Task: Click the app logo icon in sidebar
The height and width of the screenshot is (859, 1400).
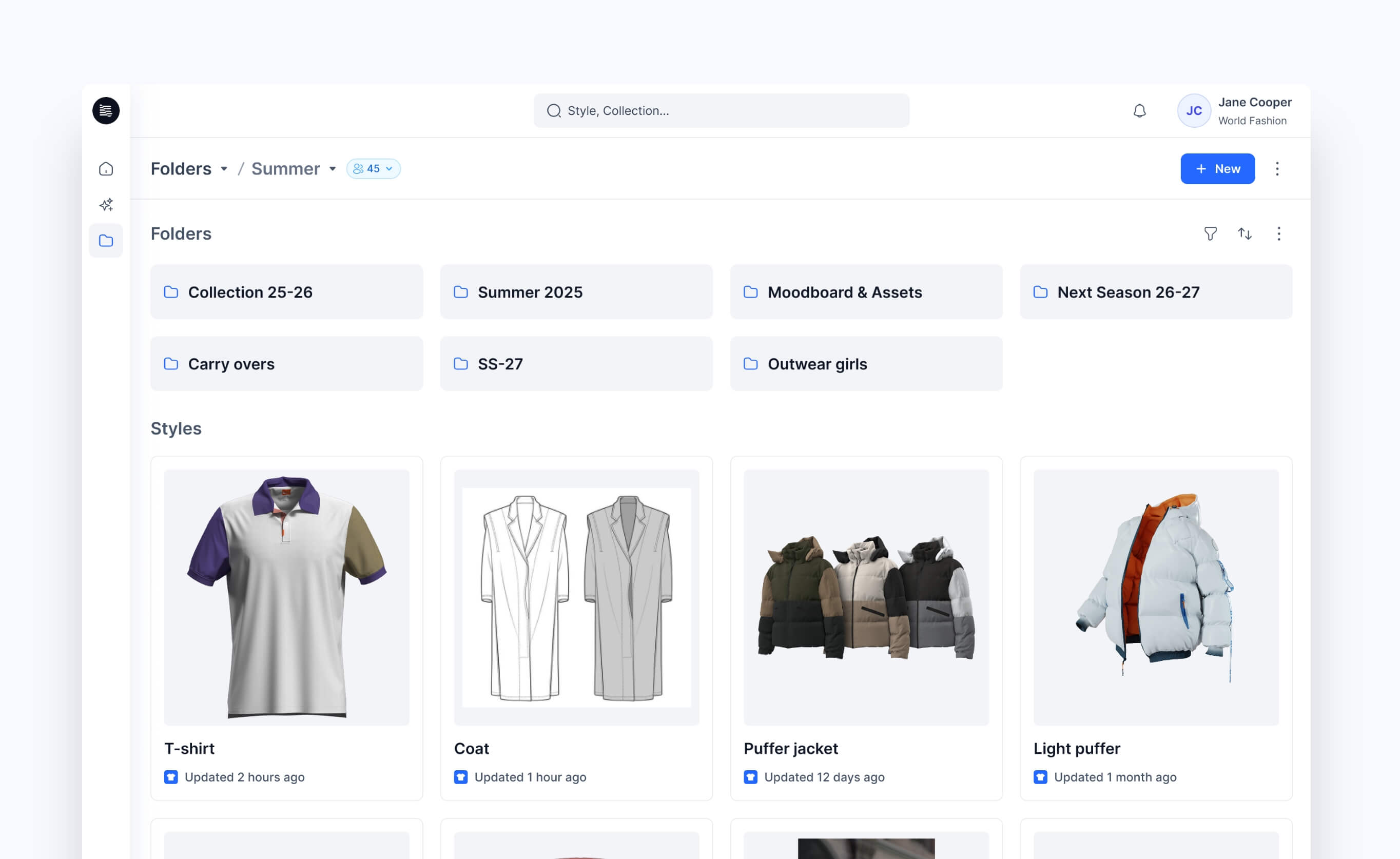Action: pyautogui.click(x=106, y=111)
